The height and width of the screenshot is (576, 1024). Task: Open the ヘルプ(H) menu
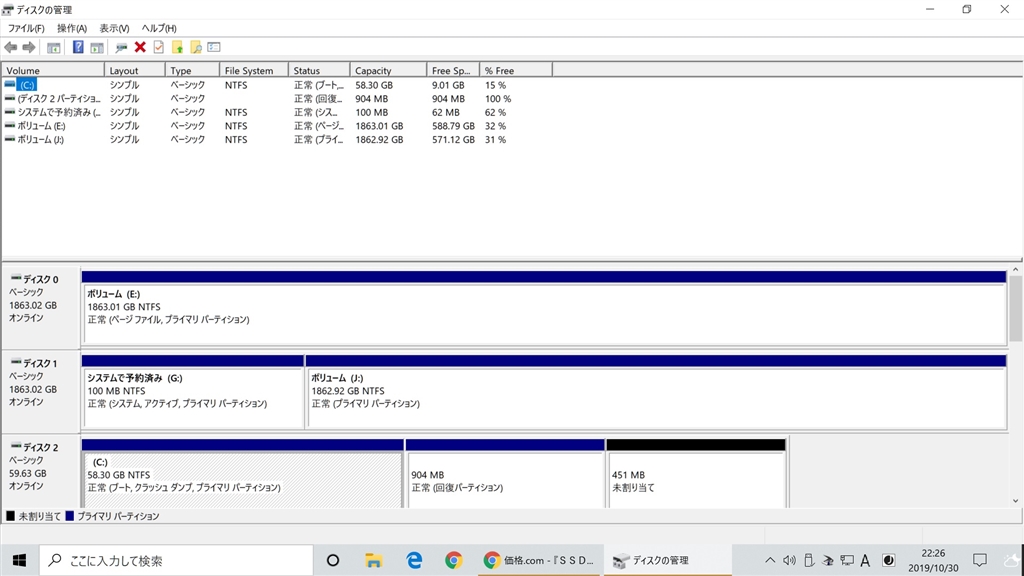point(159,28)
